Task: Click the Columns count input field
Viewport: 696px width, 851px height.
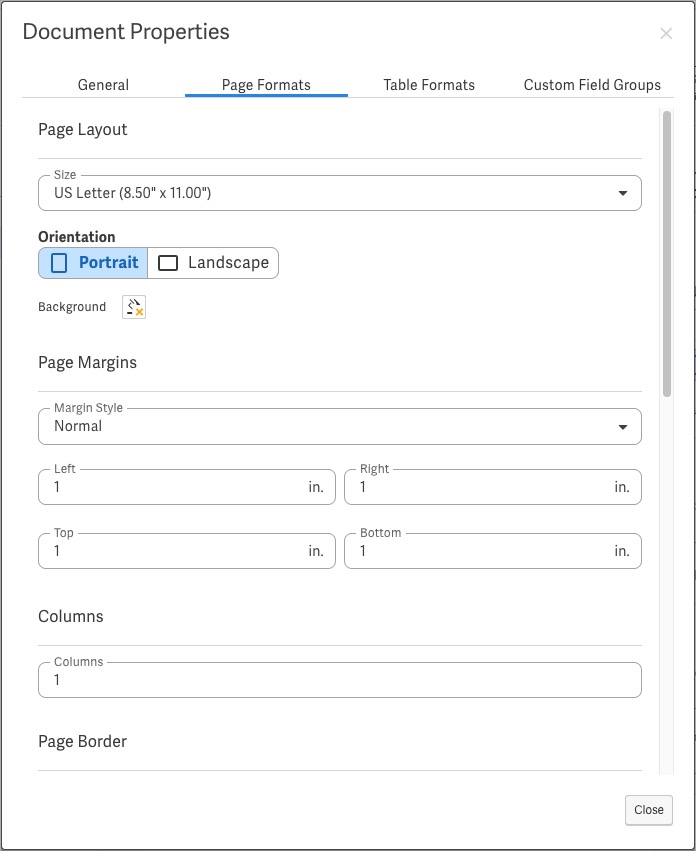Action: tap(340, 680)
